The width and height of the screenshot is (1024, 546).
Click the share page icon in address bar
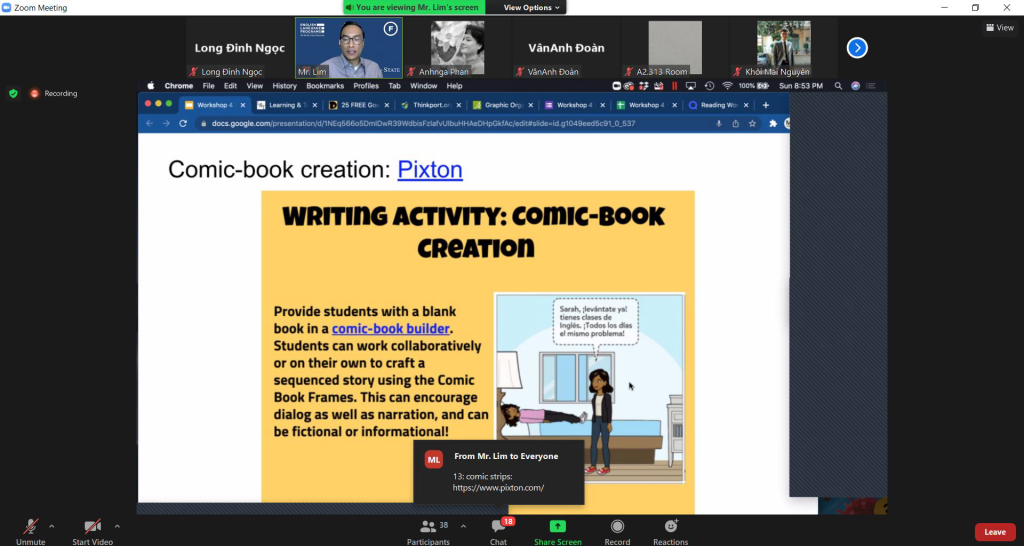coord(735,123)
